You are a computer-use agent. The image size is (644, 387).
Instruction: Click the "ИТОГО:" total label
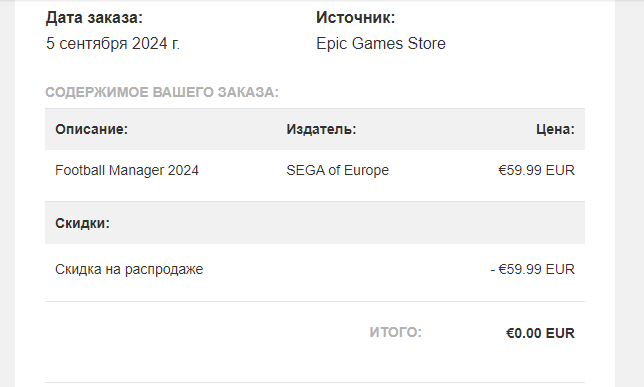(396, 332)
